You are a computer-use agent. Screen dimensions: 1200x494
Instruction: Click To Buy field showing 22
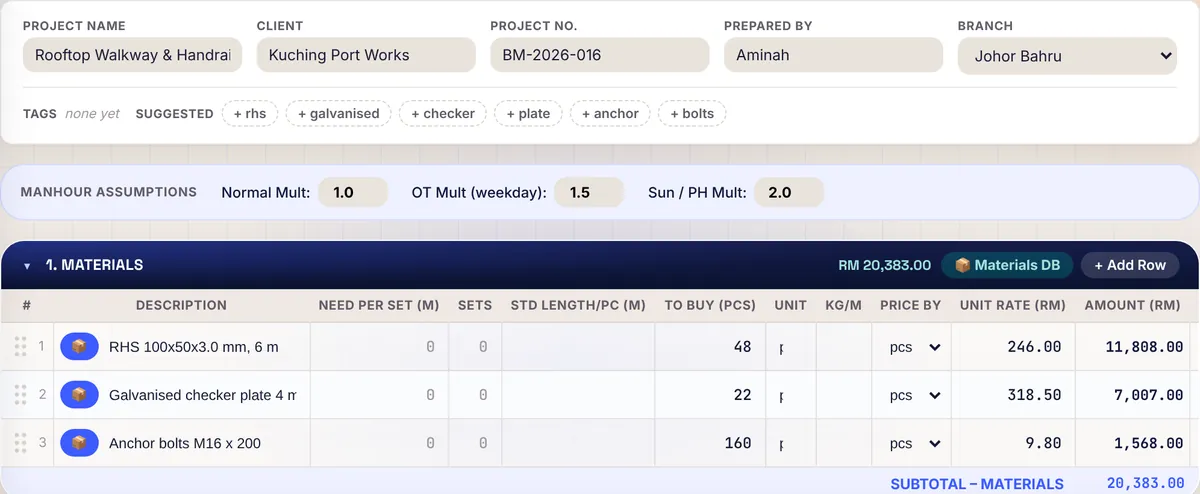pyautogui.click(x=709, y=395)
